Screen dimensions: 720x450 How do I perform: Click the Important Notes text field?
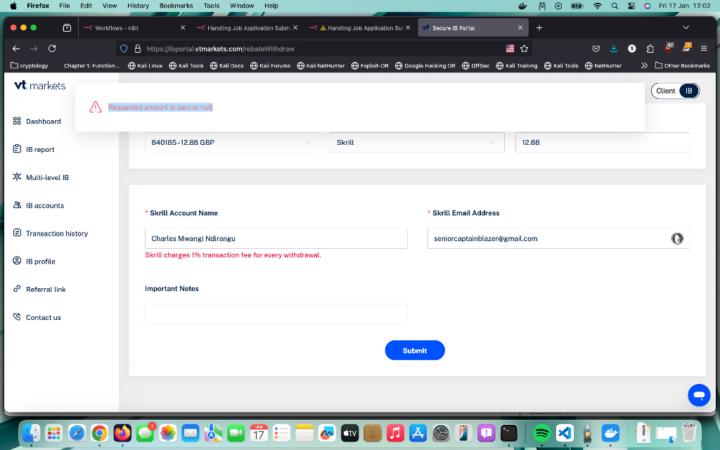point(276,314)
